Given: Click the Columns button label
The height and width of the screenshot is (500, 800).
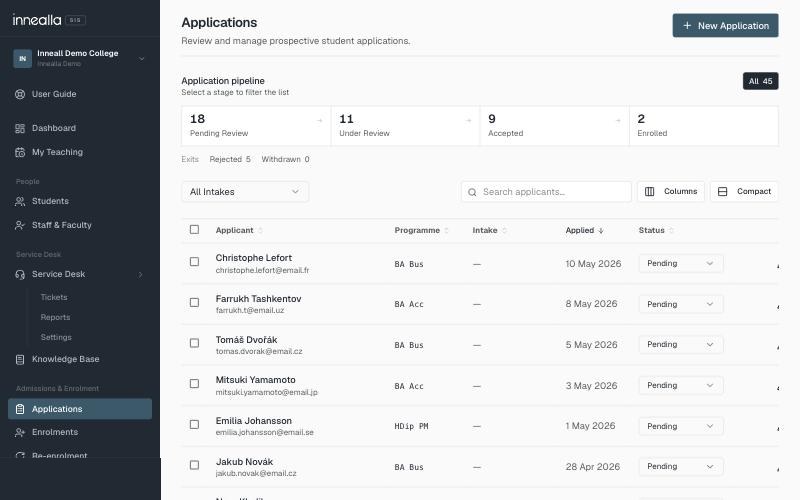Looking at the screenshot, I should (680, 191).
